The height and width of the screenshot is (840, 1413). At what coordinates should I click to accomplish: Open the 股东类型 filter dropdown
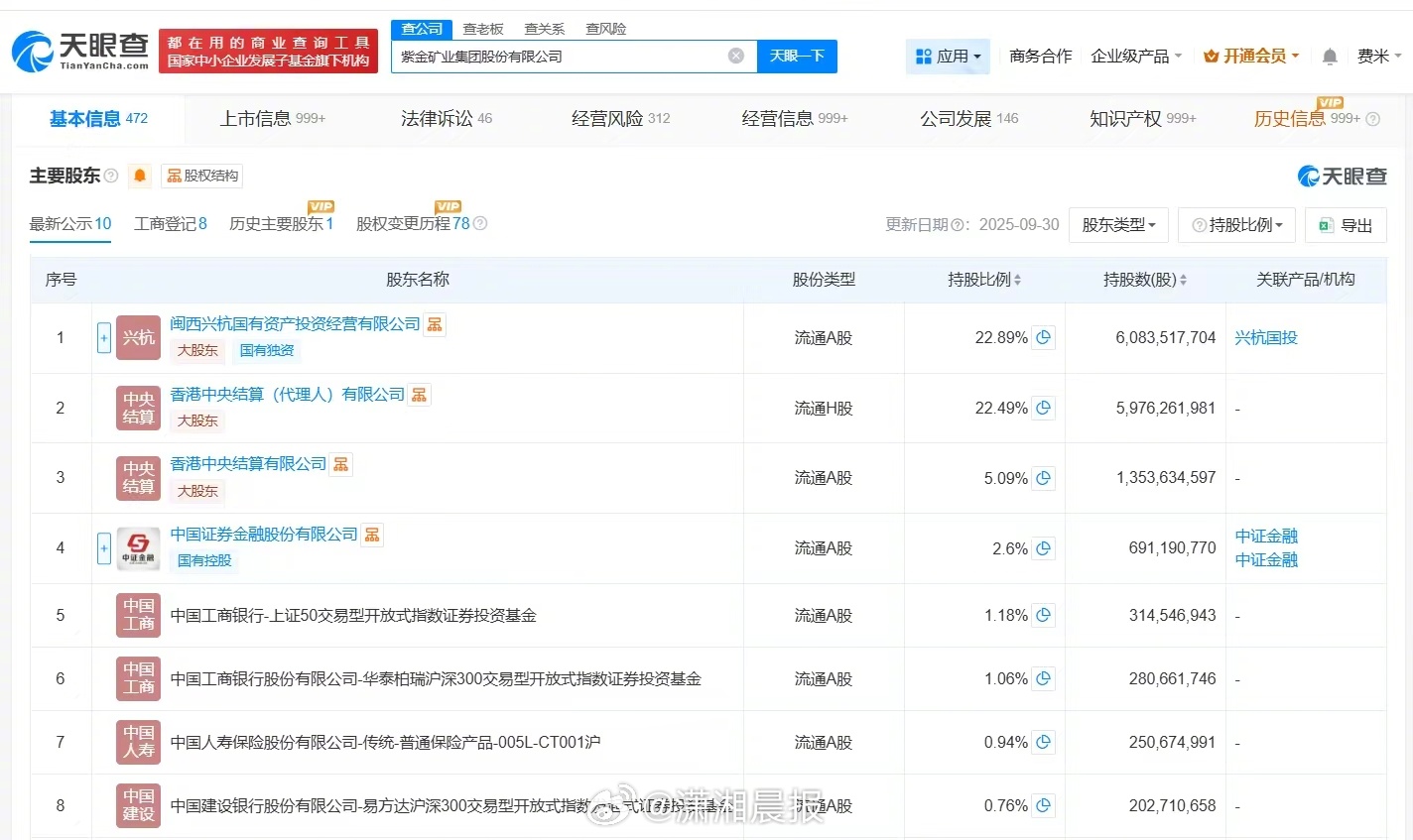tap(1118, 225)
